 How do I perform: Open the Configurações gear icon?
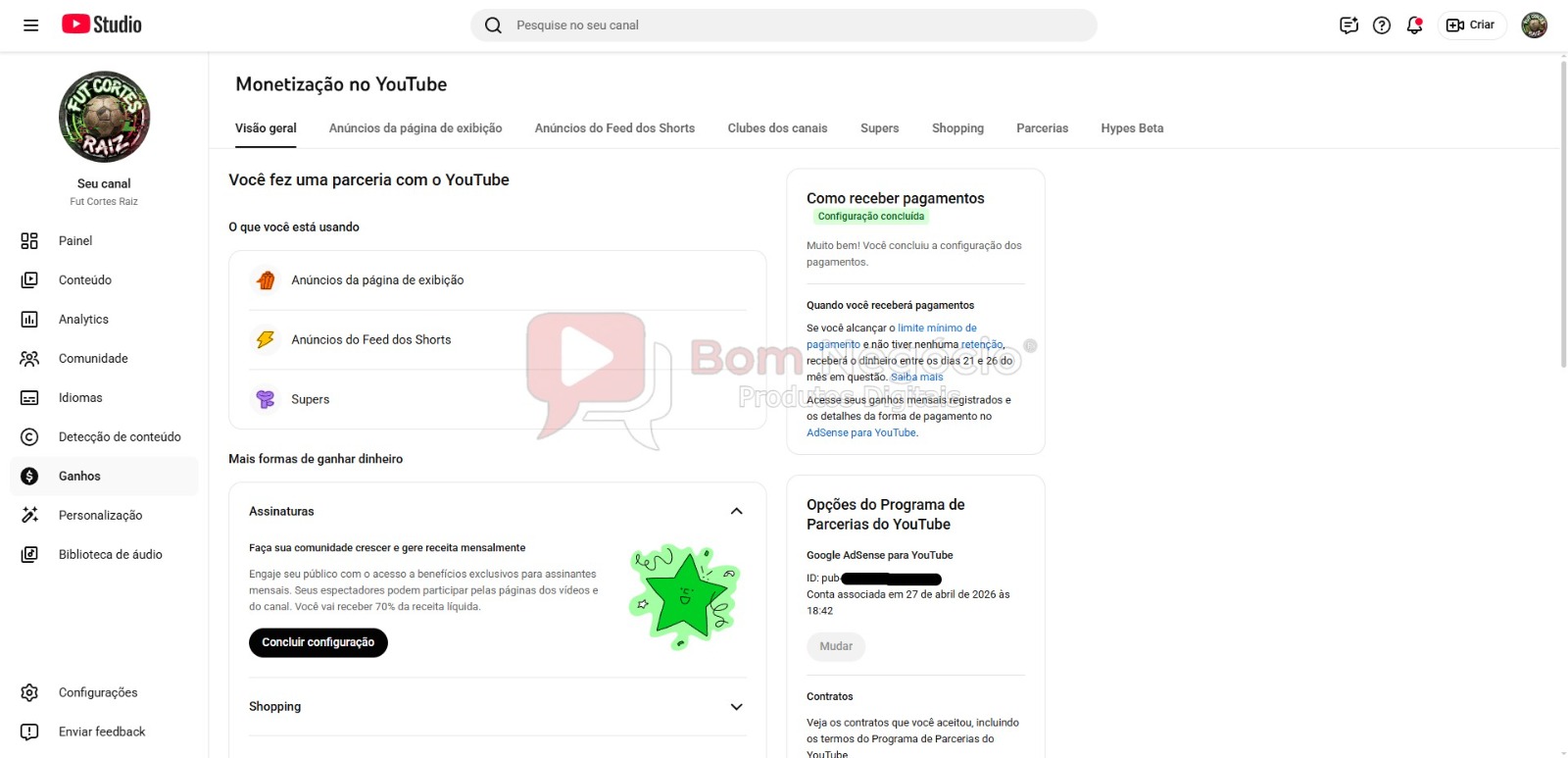pos(29,692)
